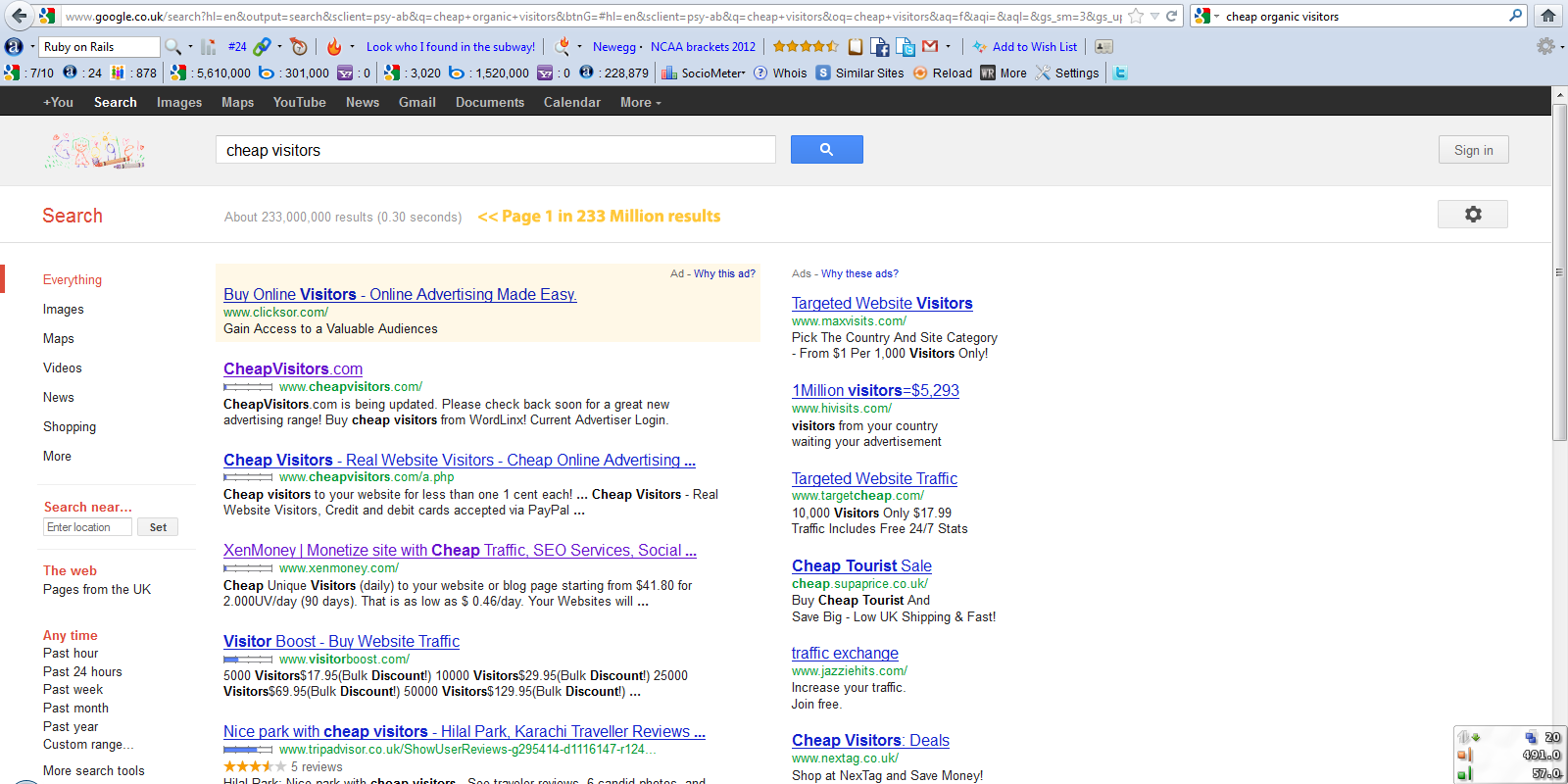Open the Facebook share toolbar icon
The height and width of the screenshot is (784, 1568).
880,46
